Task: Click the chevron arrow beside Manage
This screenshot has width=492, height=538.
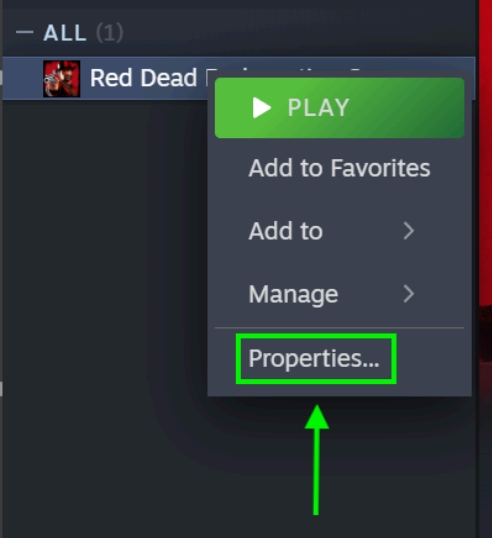Action: pyautogui.click(x=409, y=294)
